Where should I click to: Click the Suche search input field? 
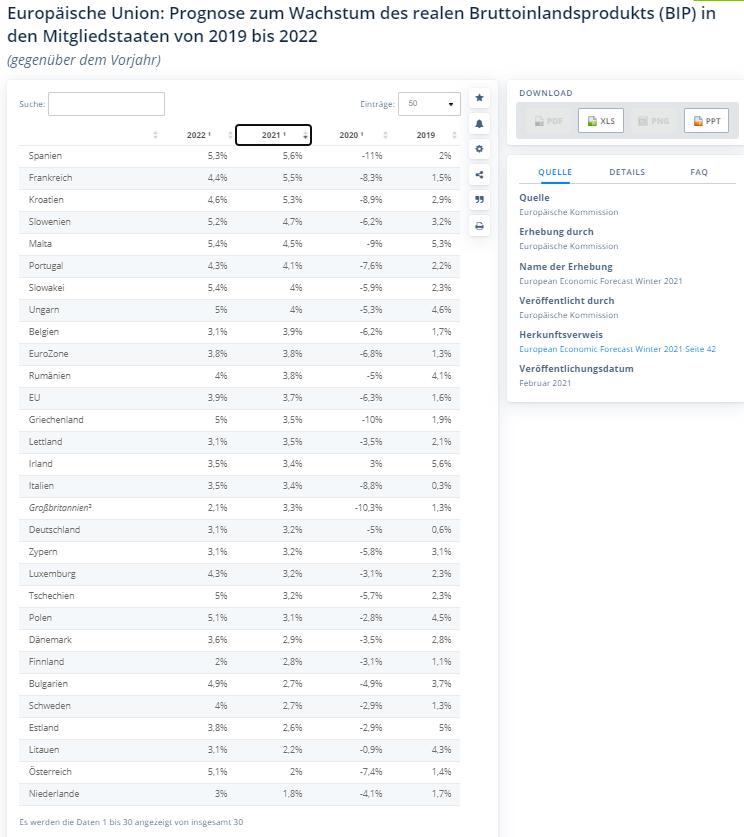point(106,104)
